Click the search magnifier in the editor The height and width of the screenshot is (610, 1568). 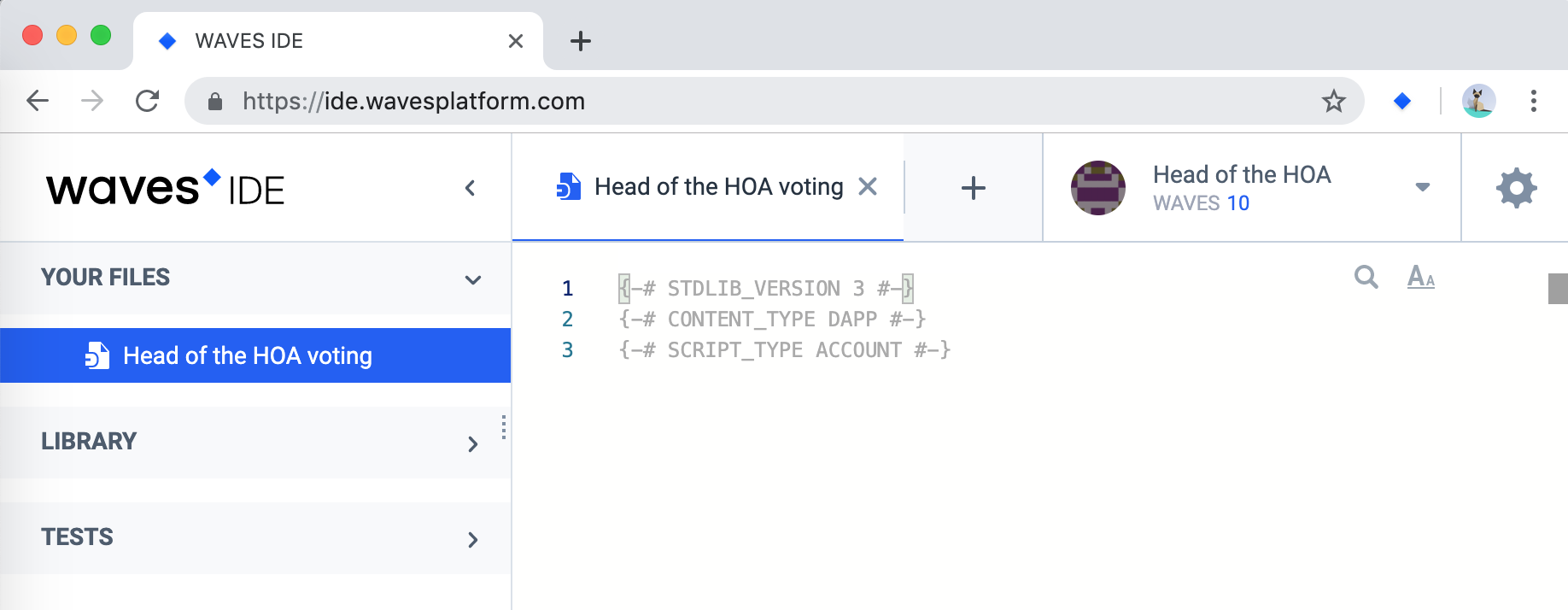click(x=1366, y=277)
